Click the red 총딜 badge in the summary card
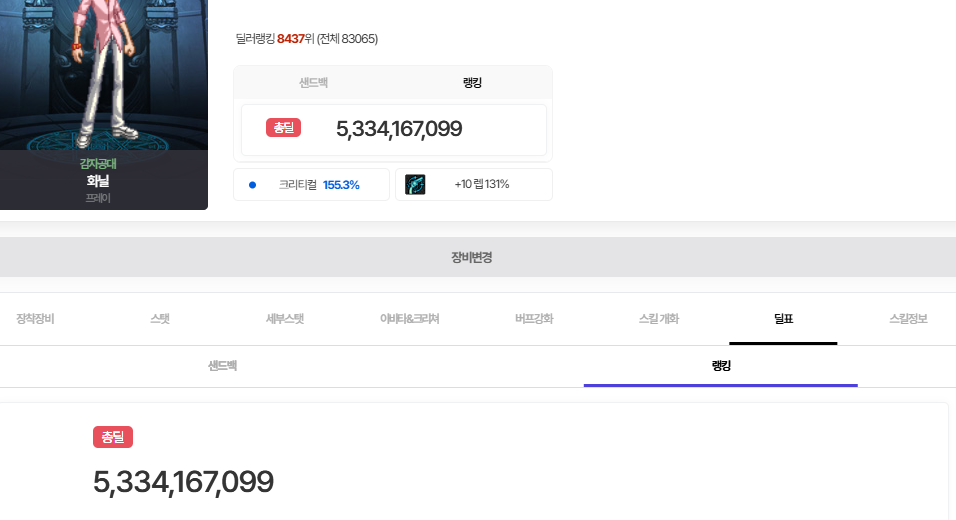Viewport: 956px width, 520px height. [x=283, y=128]
